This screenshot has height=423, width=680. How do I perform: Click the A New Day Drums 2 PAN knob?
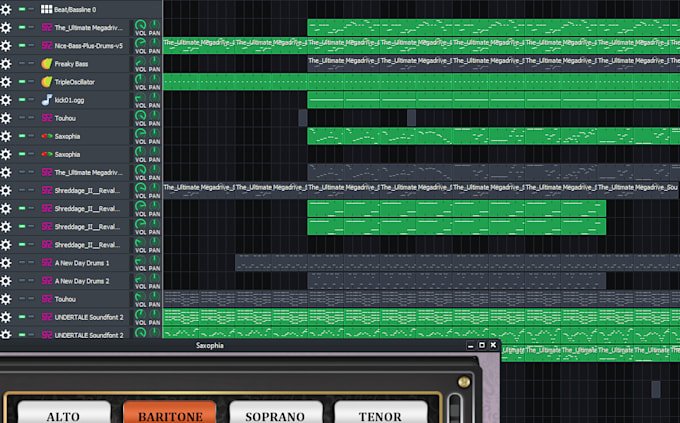(x=154, y=278)
